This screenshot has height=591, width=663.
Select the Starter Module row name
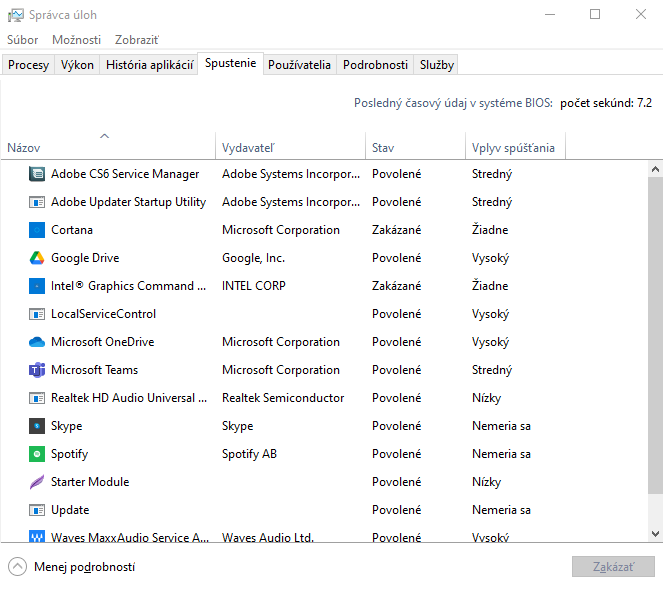point(90,482)
